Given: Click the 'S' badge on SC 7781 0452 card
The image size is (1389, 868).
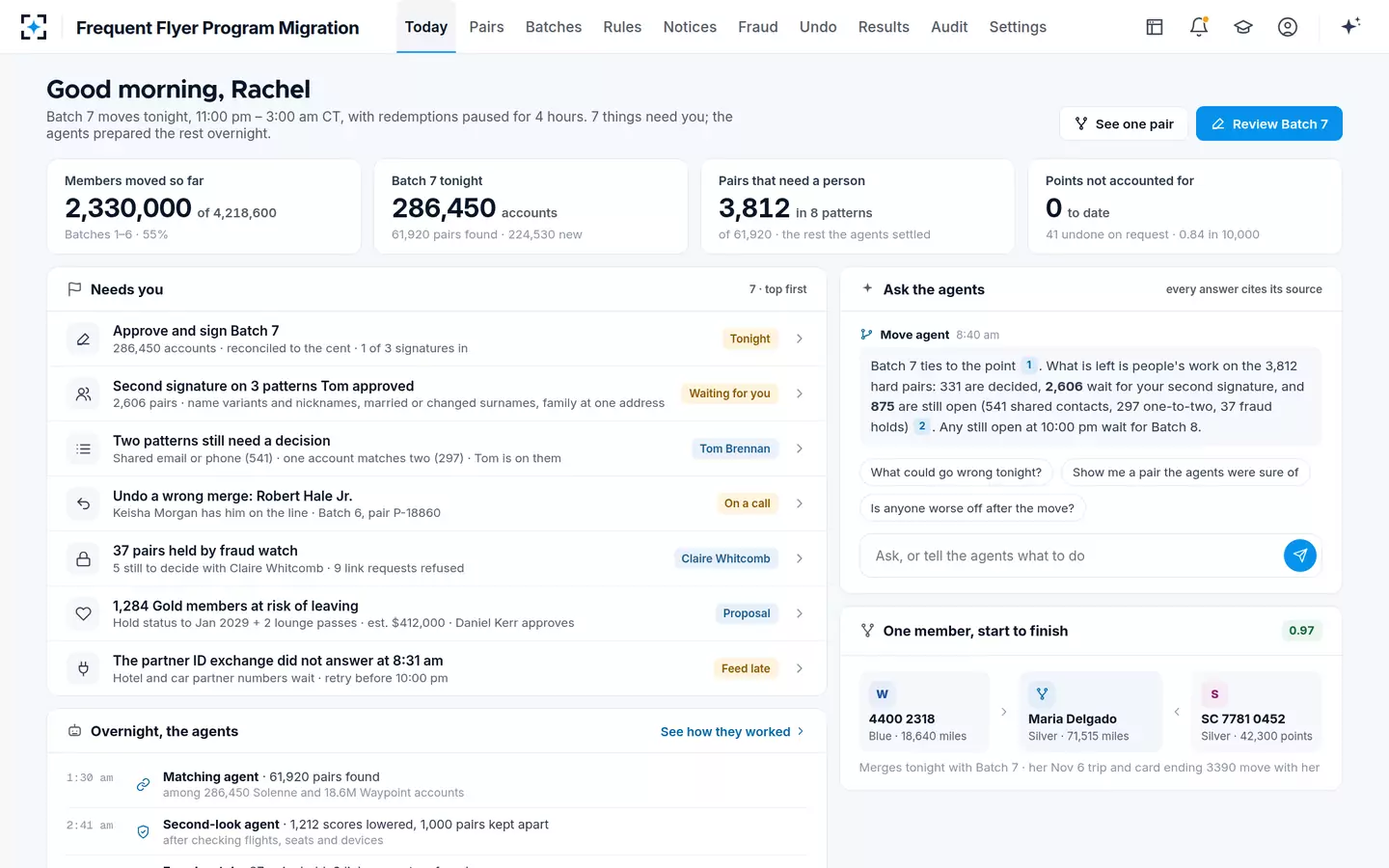Looking at the screenshot, I should click(x=1214, y=693).
